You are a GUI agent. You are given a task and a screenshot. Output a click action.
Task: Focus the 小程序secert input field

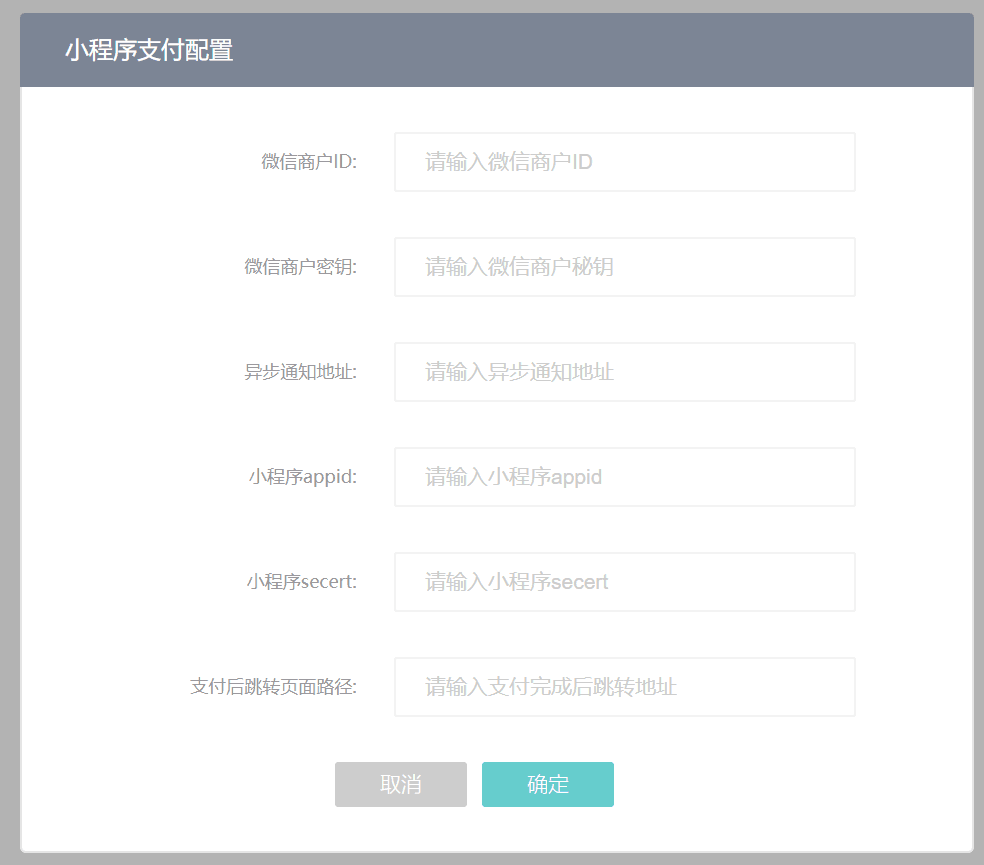[x=624, y=582]
